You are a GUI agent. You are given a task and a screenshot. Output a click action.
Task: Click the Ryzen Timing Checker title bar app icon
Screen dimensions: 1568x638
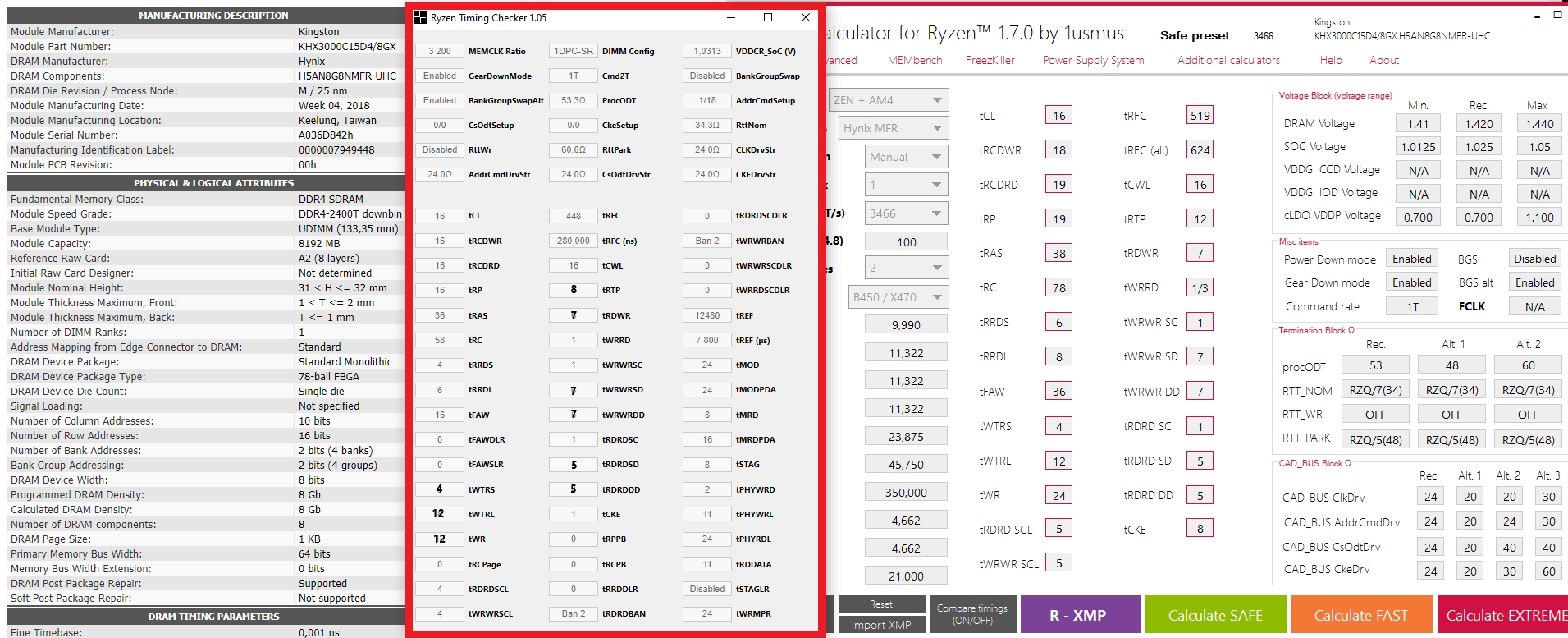pos(420,17)
